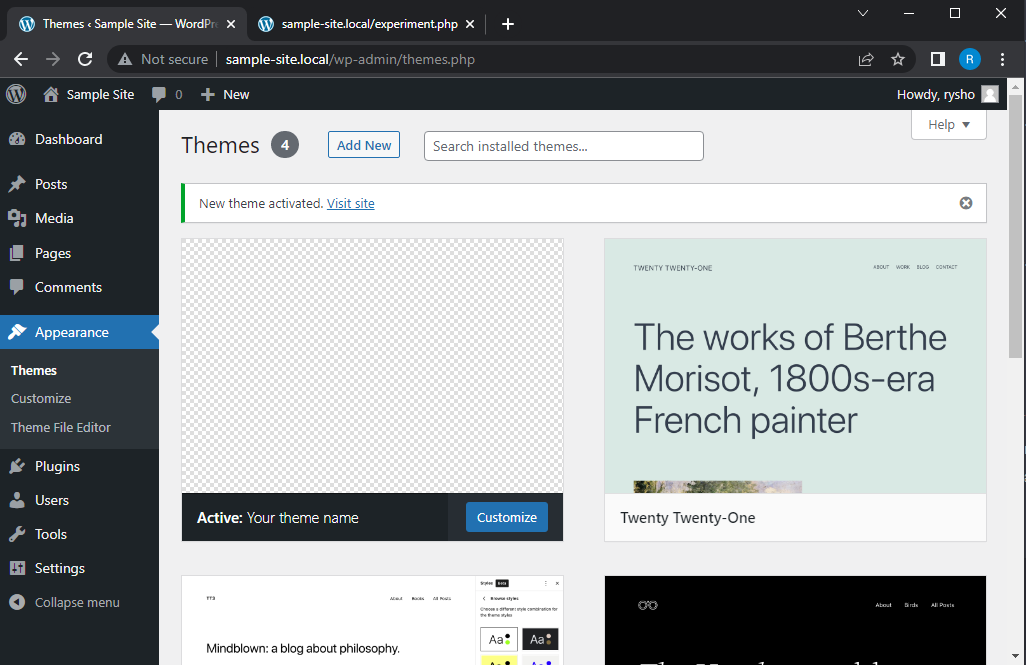The width and height of the screenshot is (1026, 665).
Task: Click the Settings sliders icon
Action: pos(17,568)
